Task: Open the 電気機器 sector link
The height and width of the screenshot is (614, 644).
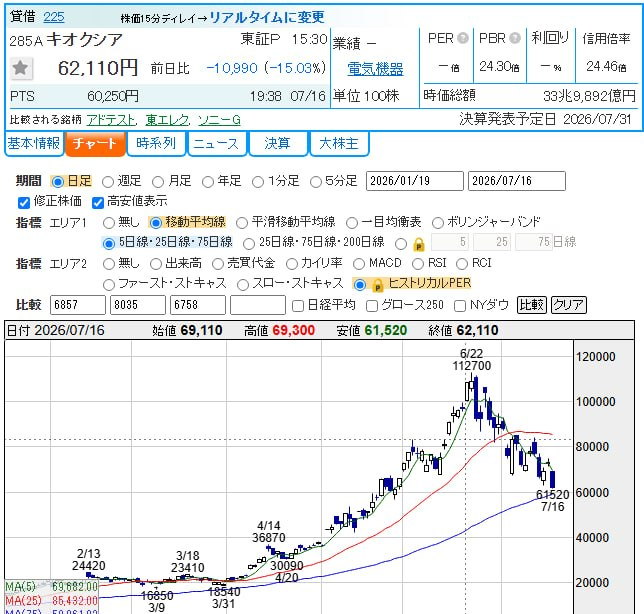Action: 375,69
